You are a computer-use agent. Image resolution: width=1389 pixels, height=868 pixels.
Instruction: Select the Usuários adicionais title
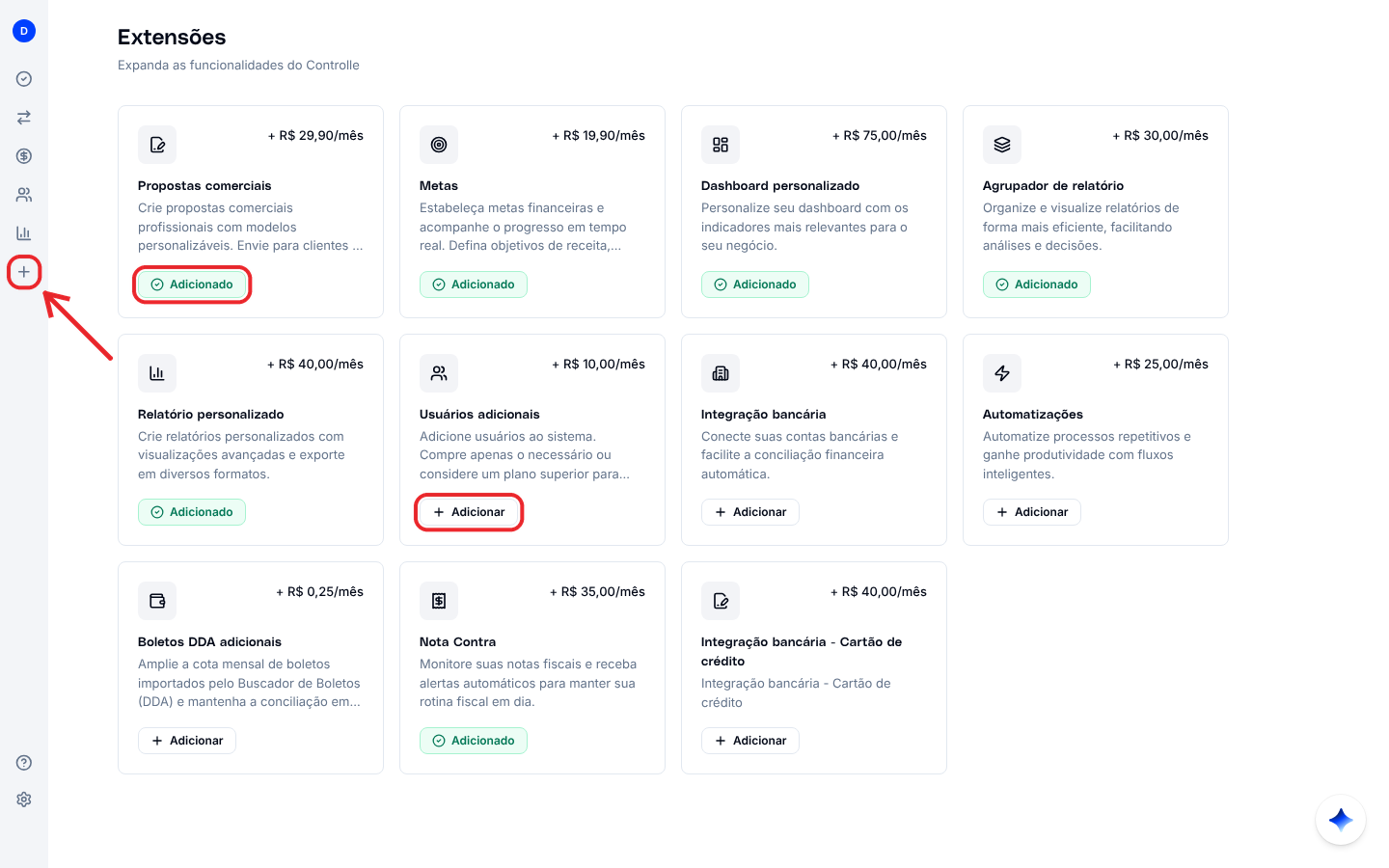479,415
